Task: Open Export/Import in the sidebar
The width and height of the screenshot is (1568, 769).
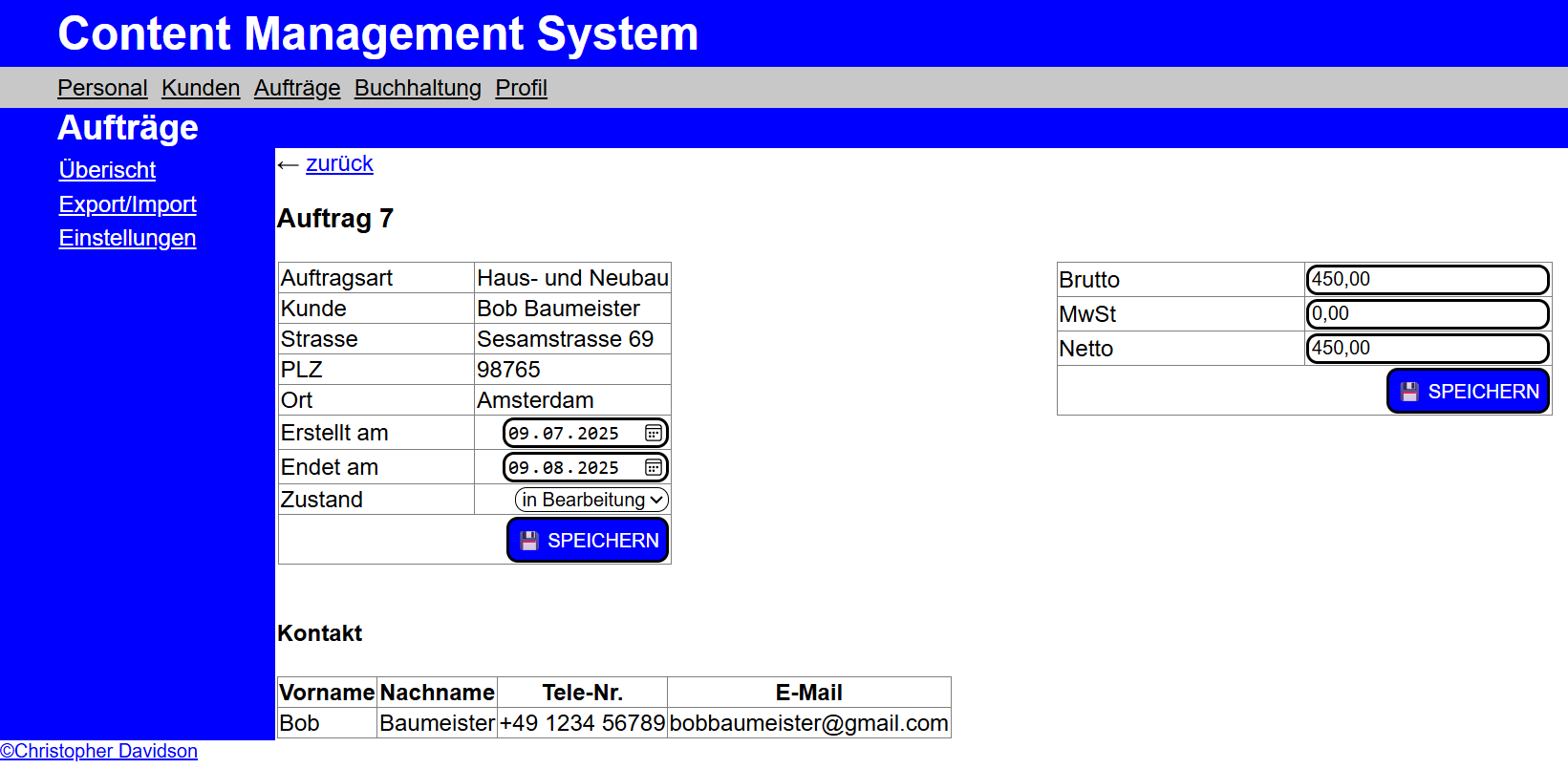Action: [x=127, y=204]
